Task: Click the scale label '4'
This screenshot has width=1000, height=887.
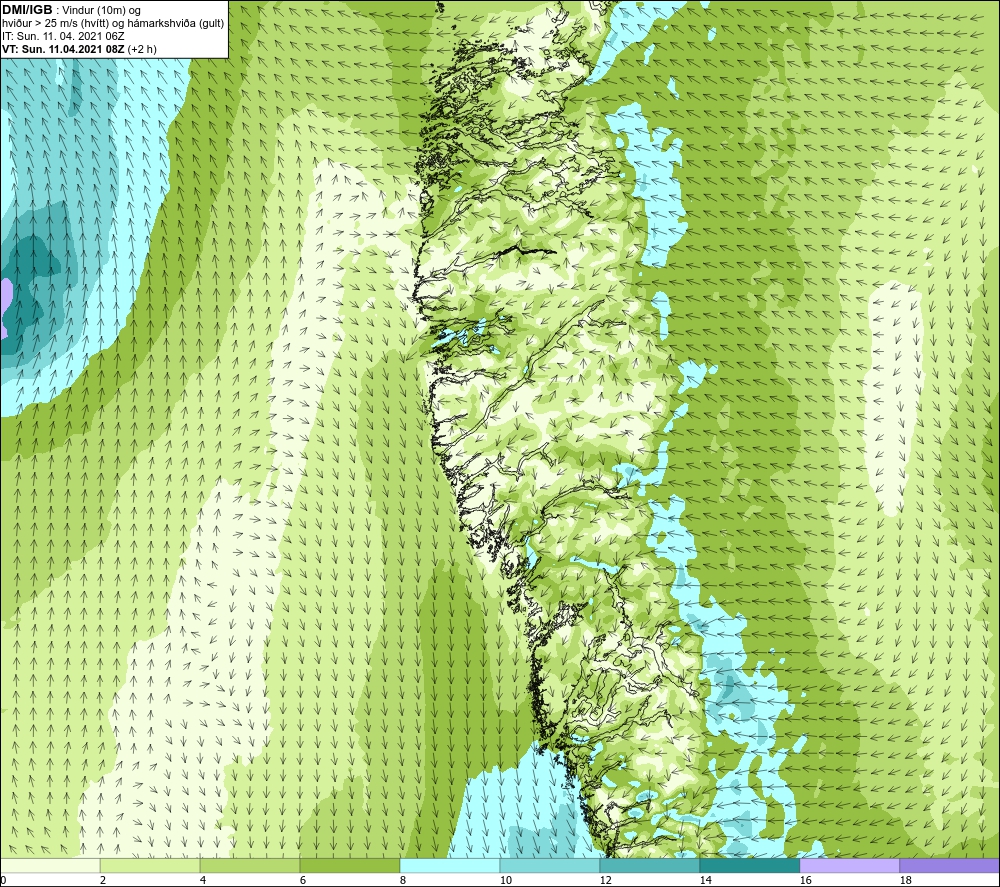Action: point(203,881)
